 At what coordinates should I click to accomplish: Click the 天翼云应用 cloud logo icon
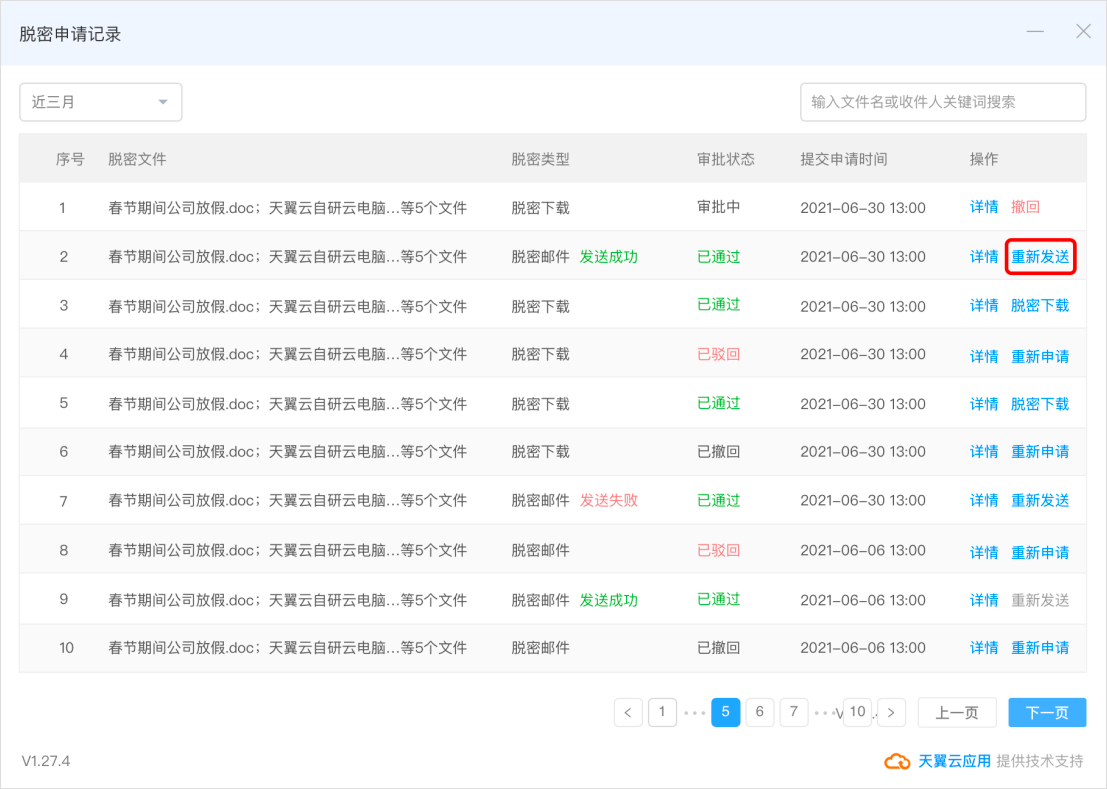click(897, 761)
